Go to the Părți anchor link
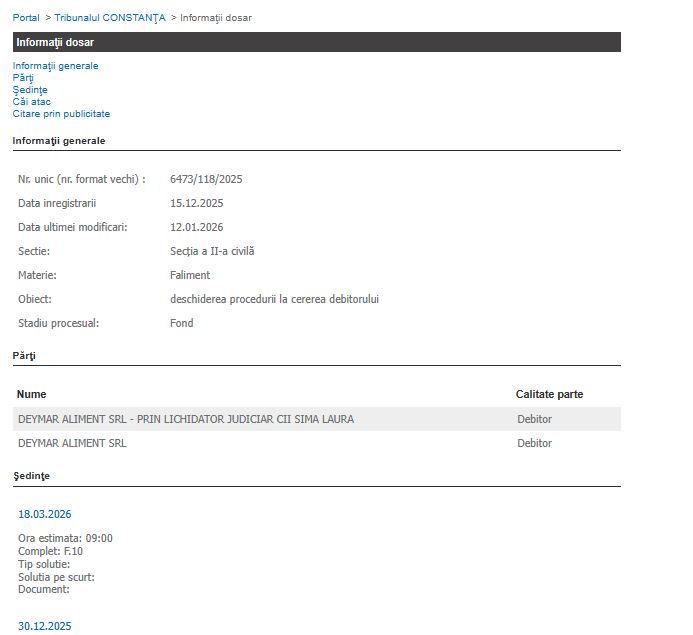Screen dimensions: 693x635 click(22, 78)
